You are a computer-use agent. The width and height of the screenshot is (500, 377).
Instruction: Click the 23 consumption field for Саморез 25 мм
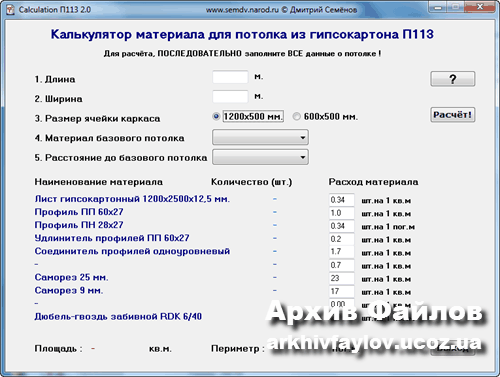pyautogui.click(x=341, y=278)
